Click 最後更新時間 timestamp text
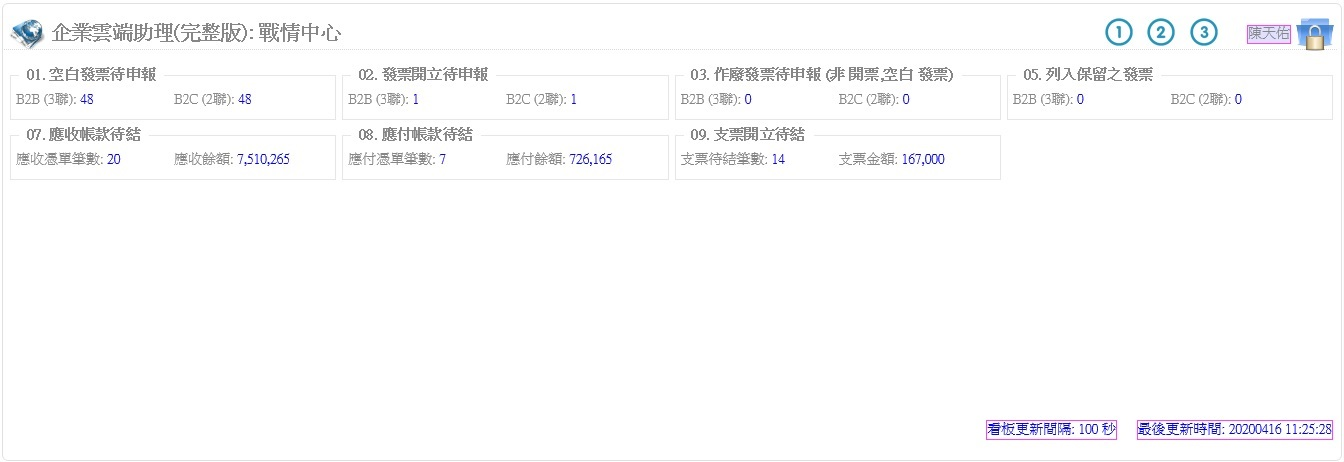This screenshot has width=1344, height=462. pos(1235,429)
